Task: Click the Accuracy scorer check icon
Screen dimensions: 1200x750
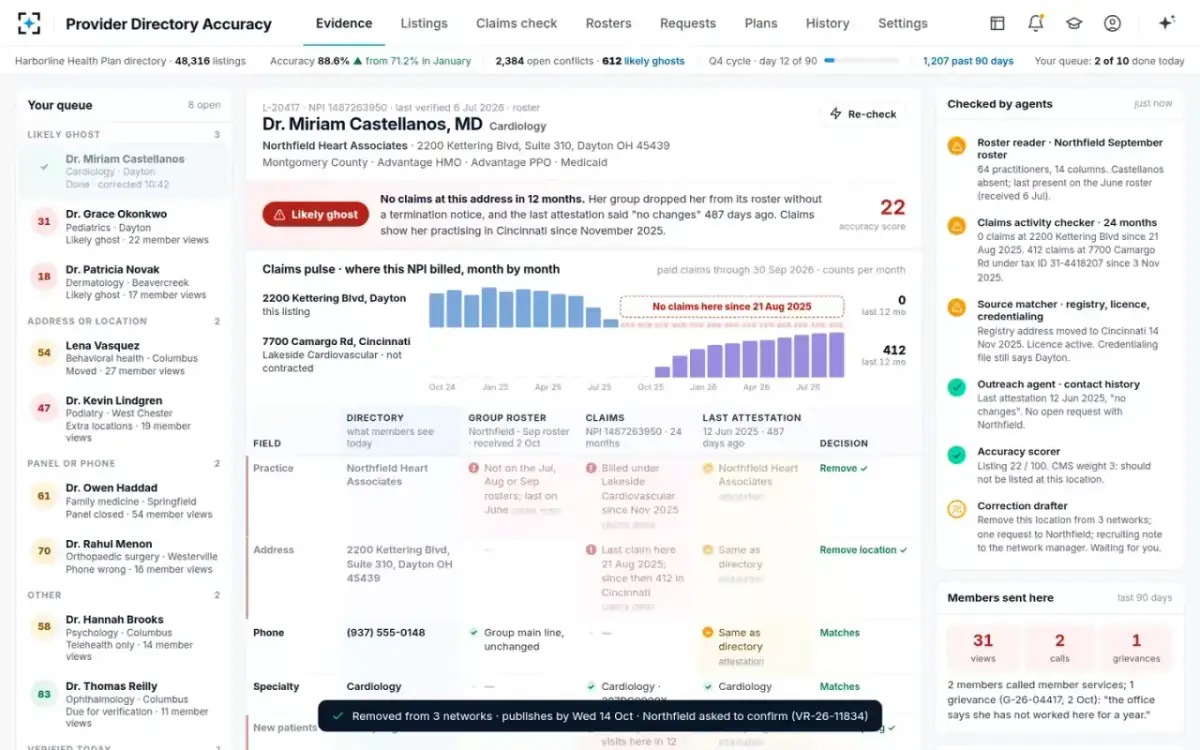Action: (957, 454)
